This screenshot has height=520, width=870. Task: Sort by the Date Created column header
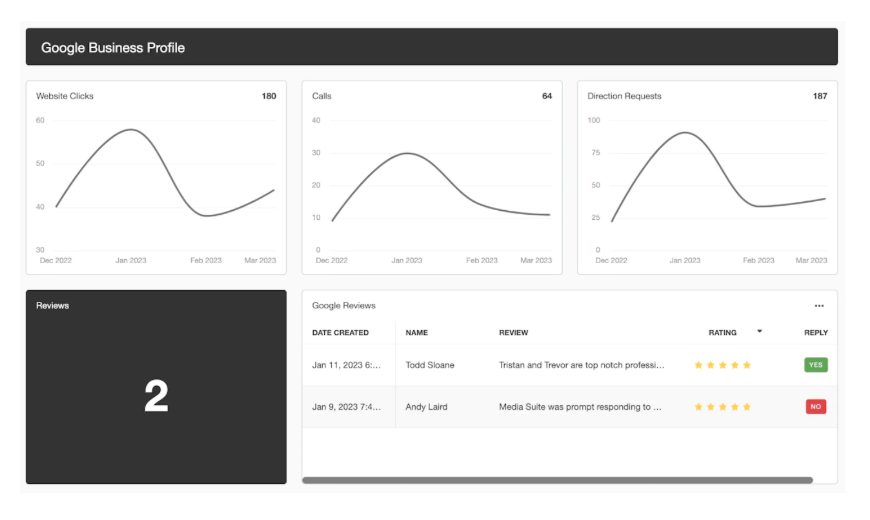pos(340,333)
